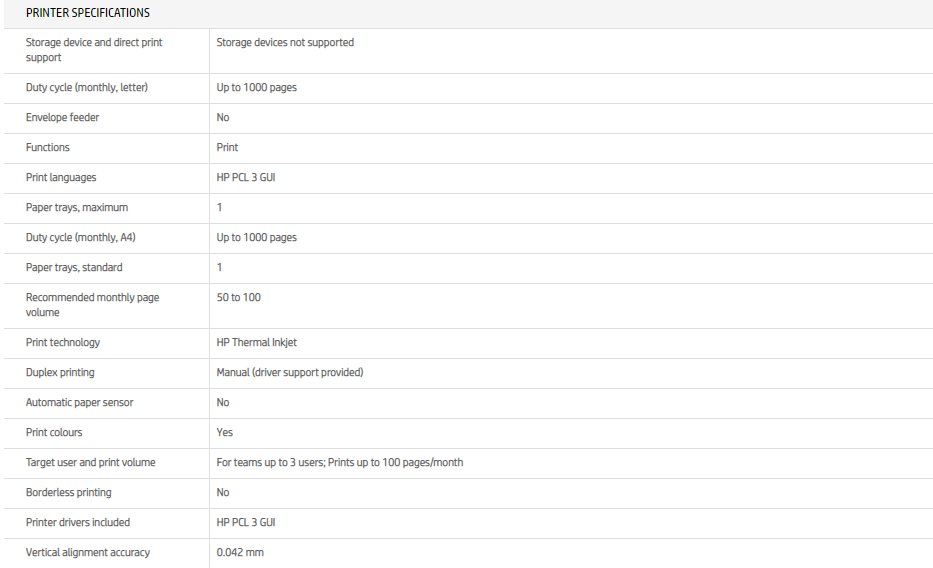Click the 'Automatic paper sensor' label
Viewport: 933px width, 568px height.
[79, 402]
